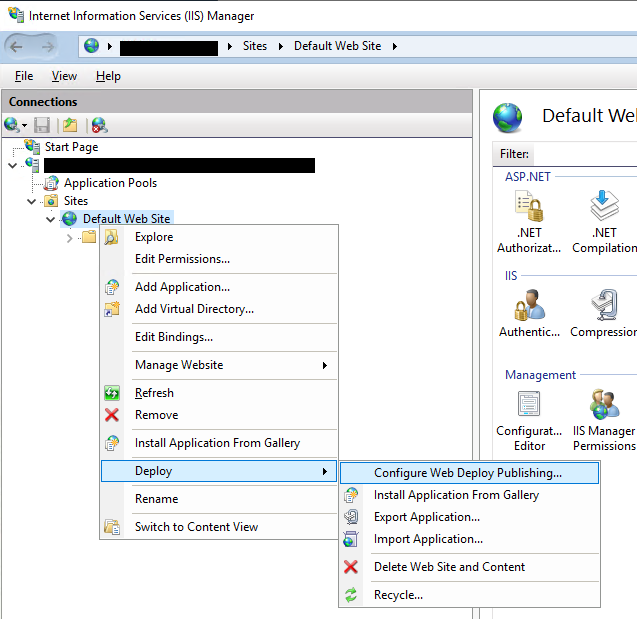Image resolution: width=637 pixels, height=619 pixels.
Task: Collapse the Sites tree node
Action: tap(32, 201)
